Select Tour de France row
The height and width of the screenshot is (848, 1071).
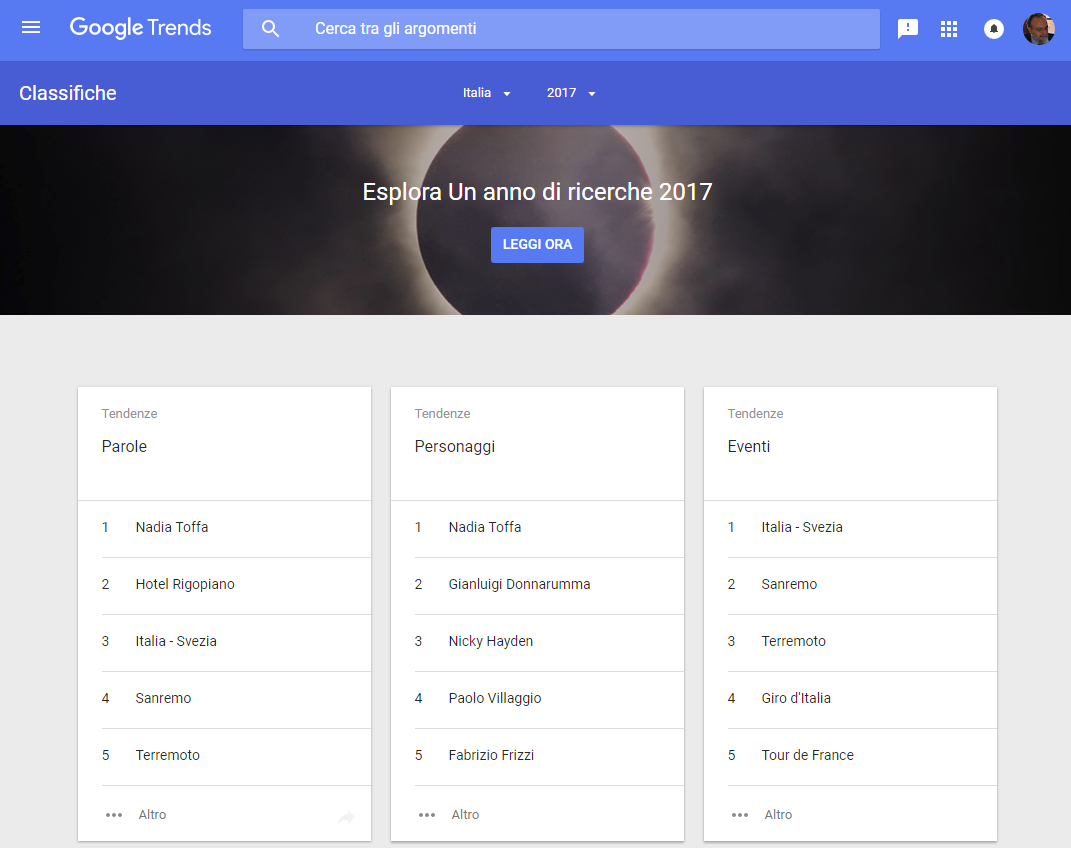pos(862,755)
